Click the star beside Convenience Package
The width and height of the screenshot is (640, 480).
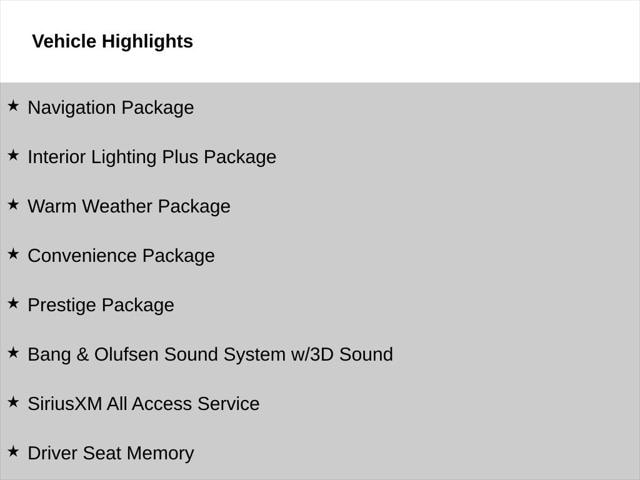point(13,254)
